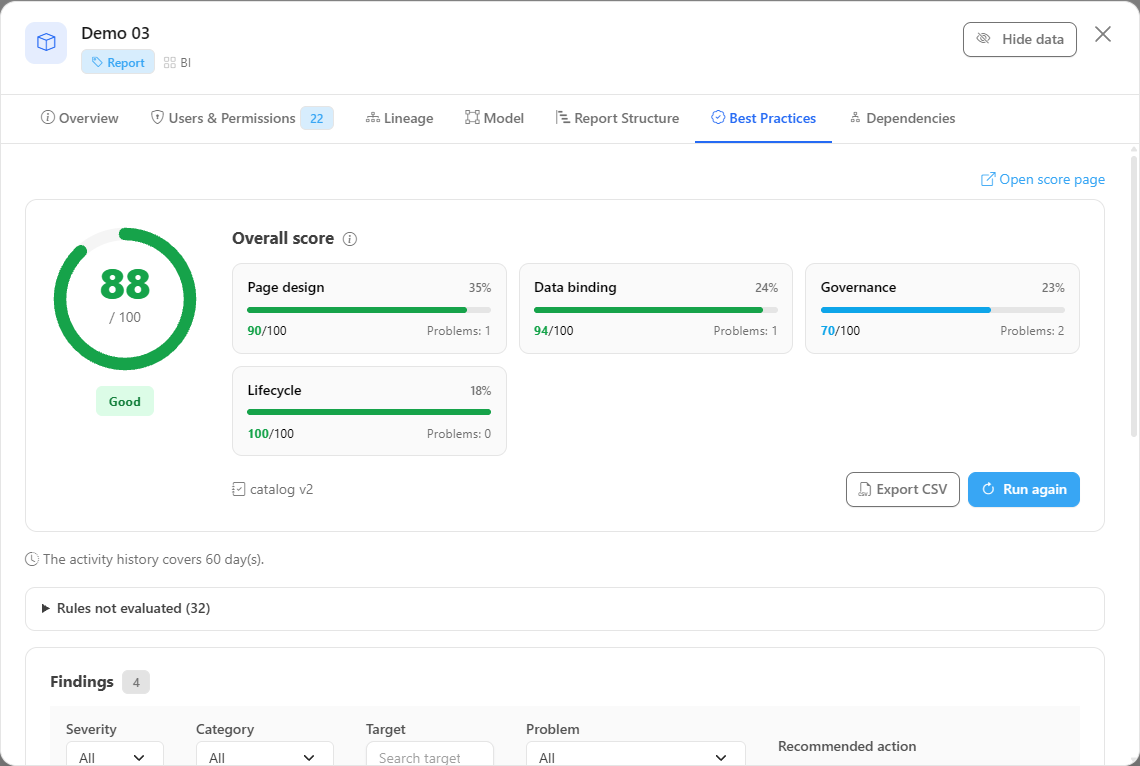Click the Demo 03 cube icon
This screenshot has width=1140, height=766.
[x=46, y=43]
